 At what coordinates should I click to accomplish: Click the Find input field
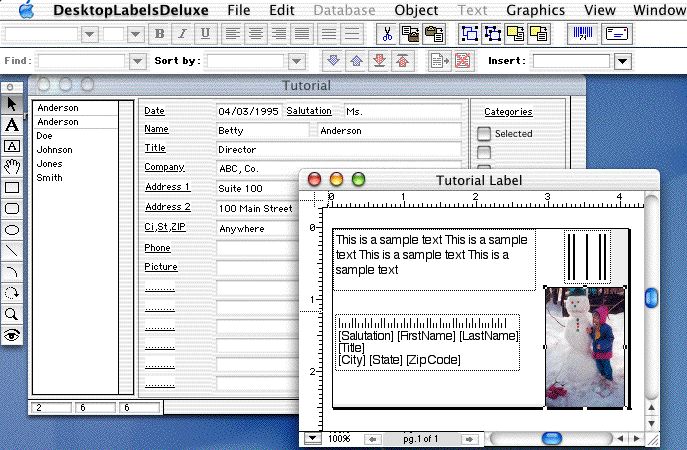point(82,61)
